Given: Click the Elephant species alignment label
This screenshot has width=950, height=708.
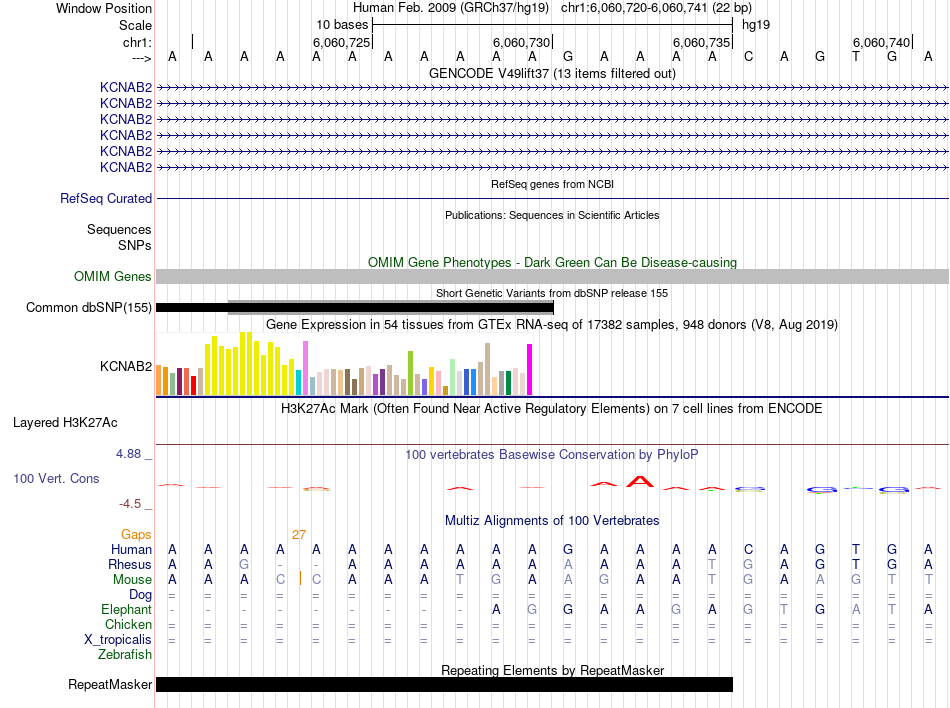Looking at the screenshot, I should 126,610.
